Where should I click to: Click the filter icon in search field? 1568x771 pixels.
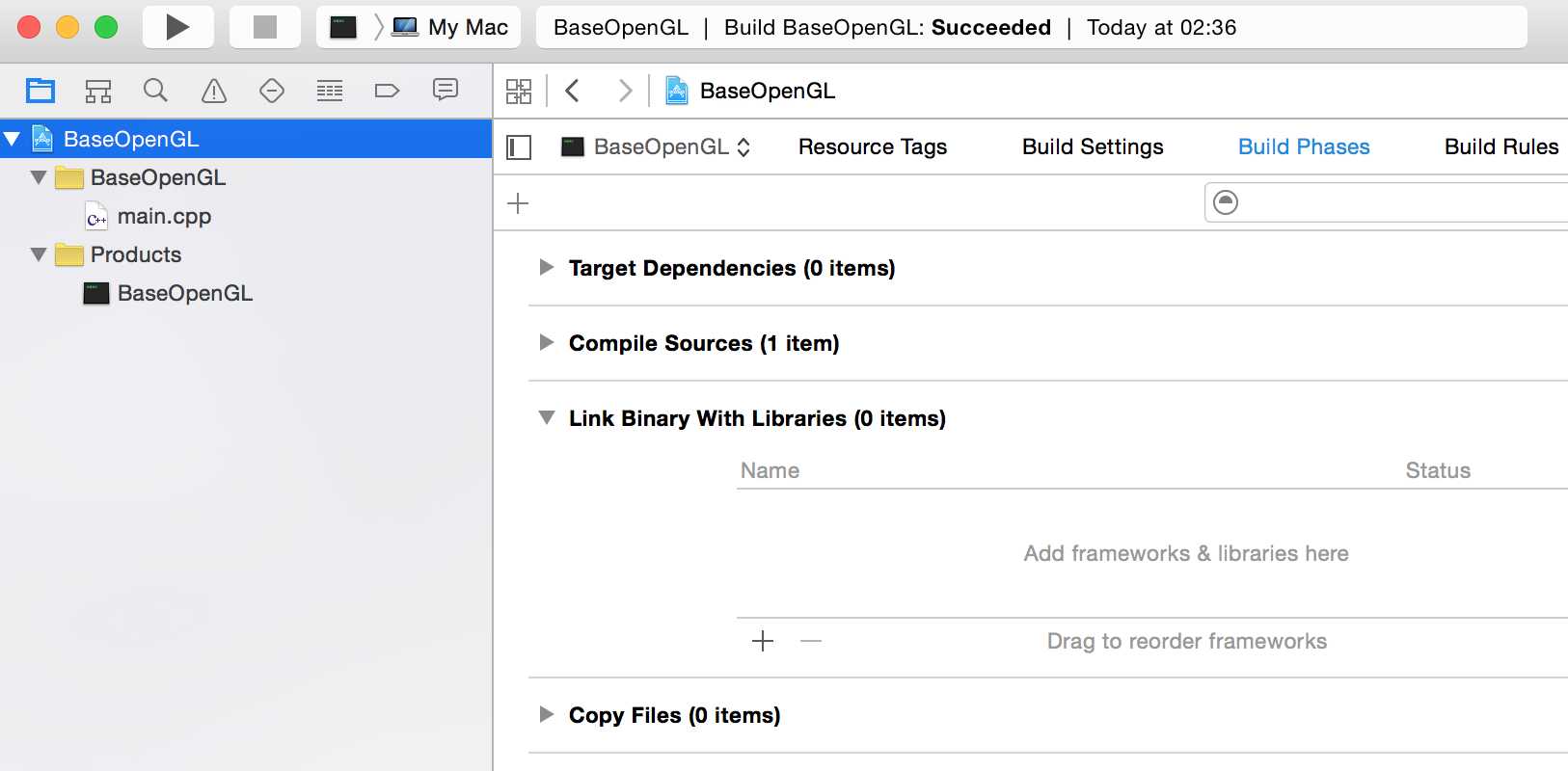[x=1226, y=202]
